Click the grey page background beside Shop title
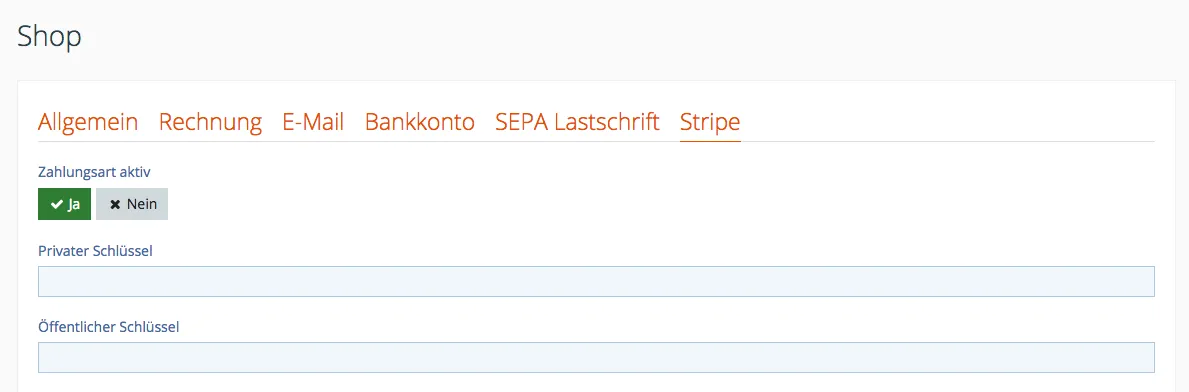 (607, 38)
